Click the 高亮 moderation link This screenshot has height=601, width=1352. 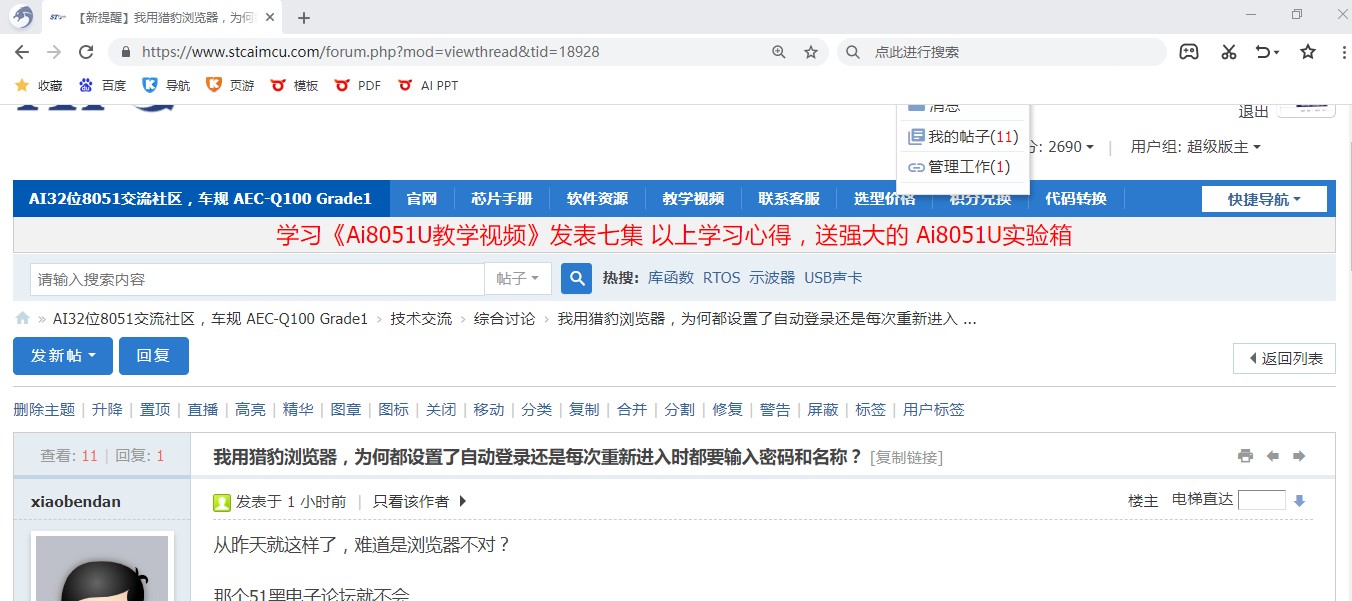pos(251,409)
